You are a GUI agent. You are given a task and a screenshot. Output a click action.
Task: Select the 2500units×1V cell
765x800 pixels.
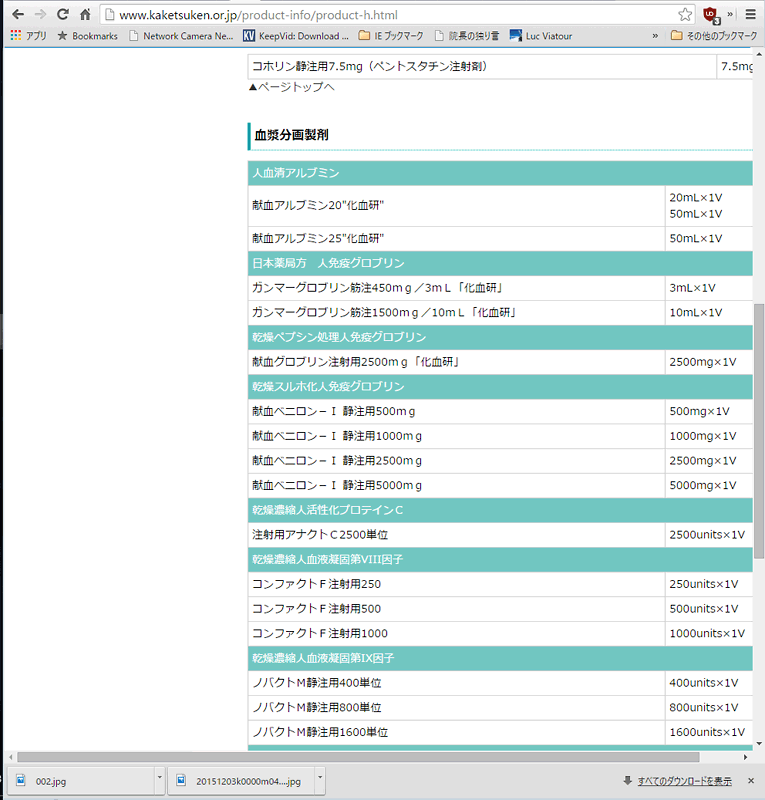(709, 535)
